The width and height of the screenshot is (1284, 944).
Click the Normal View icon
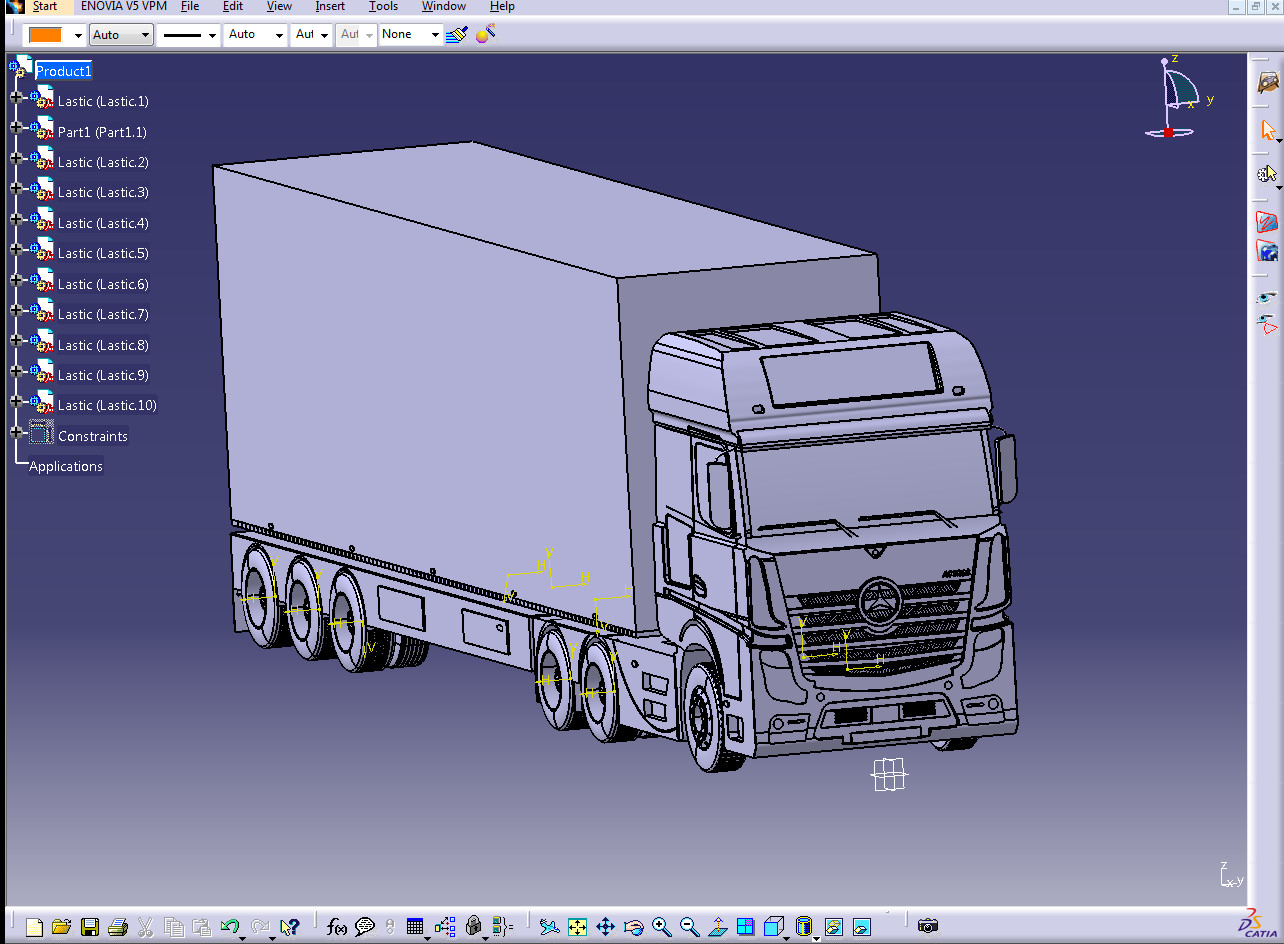(717, 927)
